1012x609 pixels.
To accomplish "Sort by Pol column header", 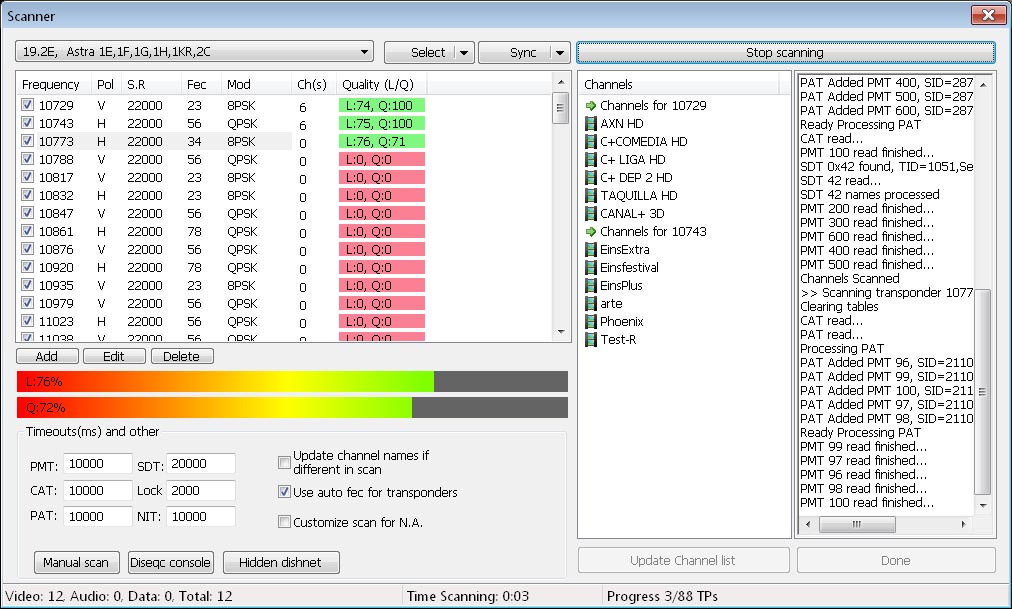I will pos(106,85).
